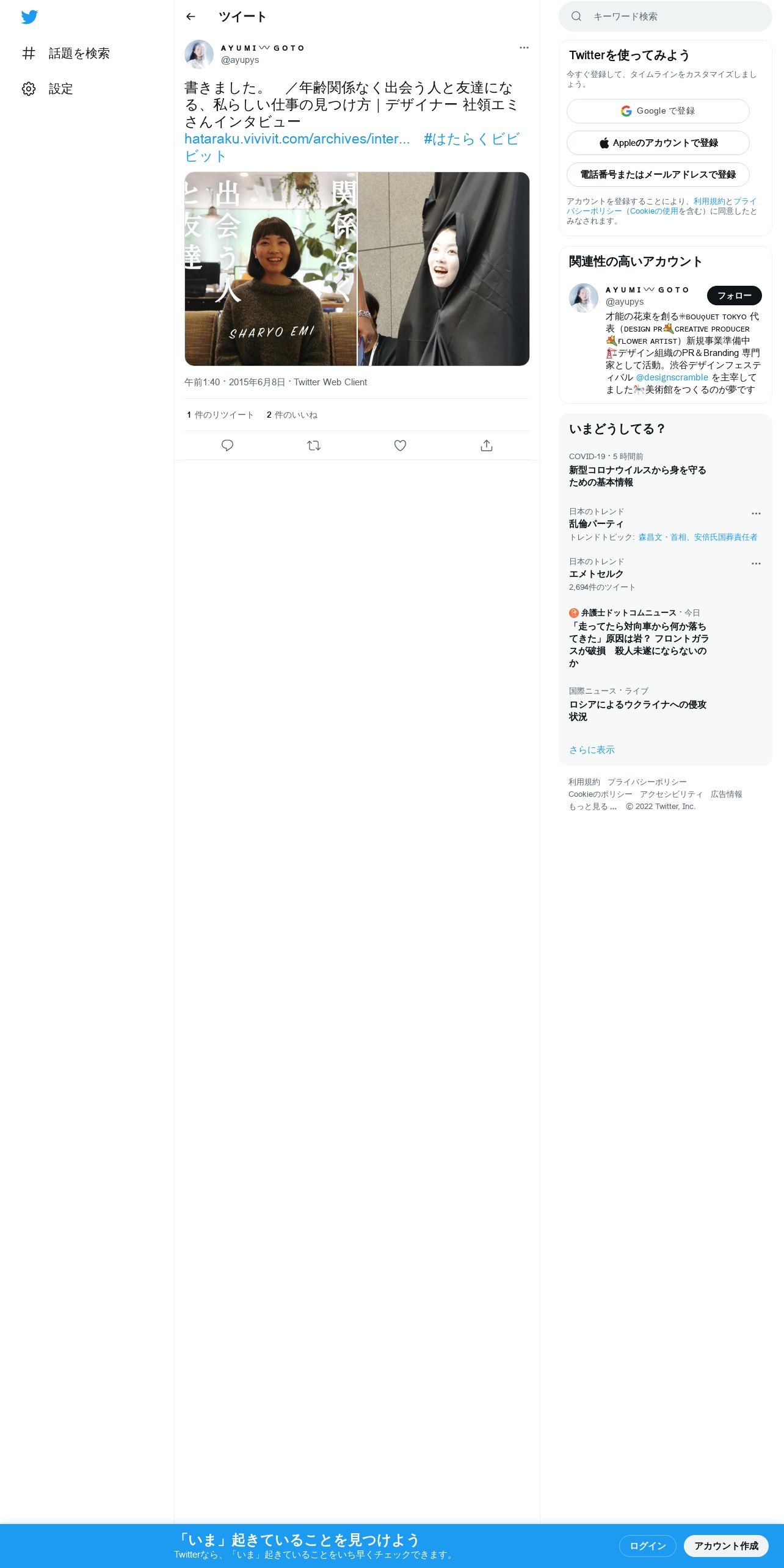Open footer アクセシビリティ link
This screenshot has height=1568, width=784.
coord(672,794)
